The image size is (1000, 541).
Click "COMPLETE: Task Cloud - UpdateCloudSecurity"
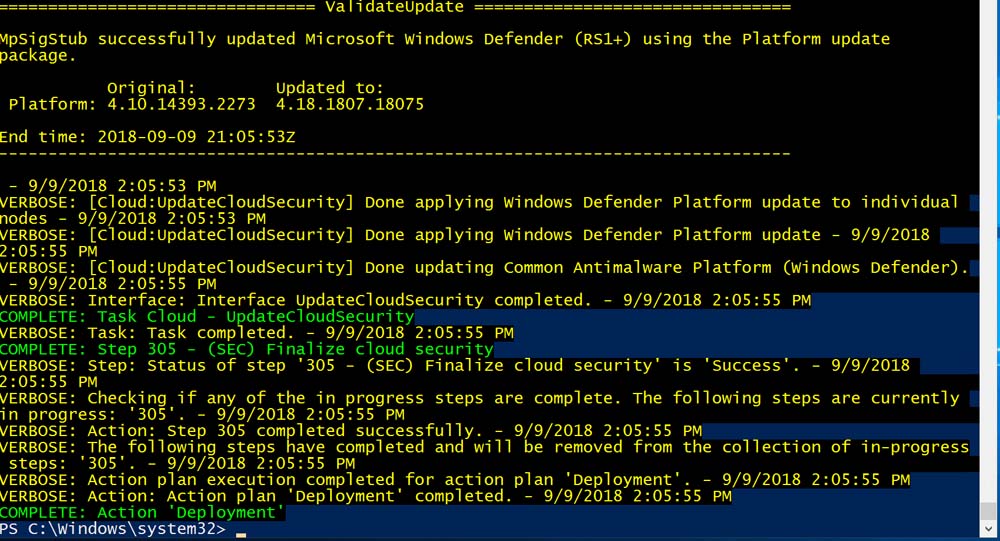coord(207,316)
